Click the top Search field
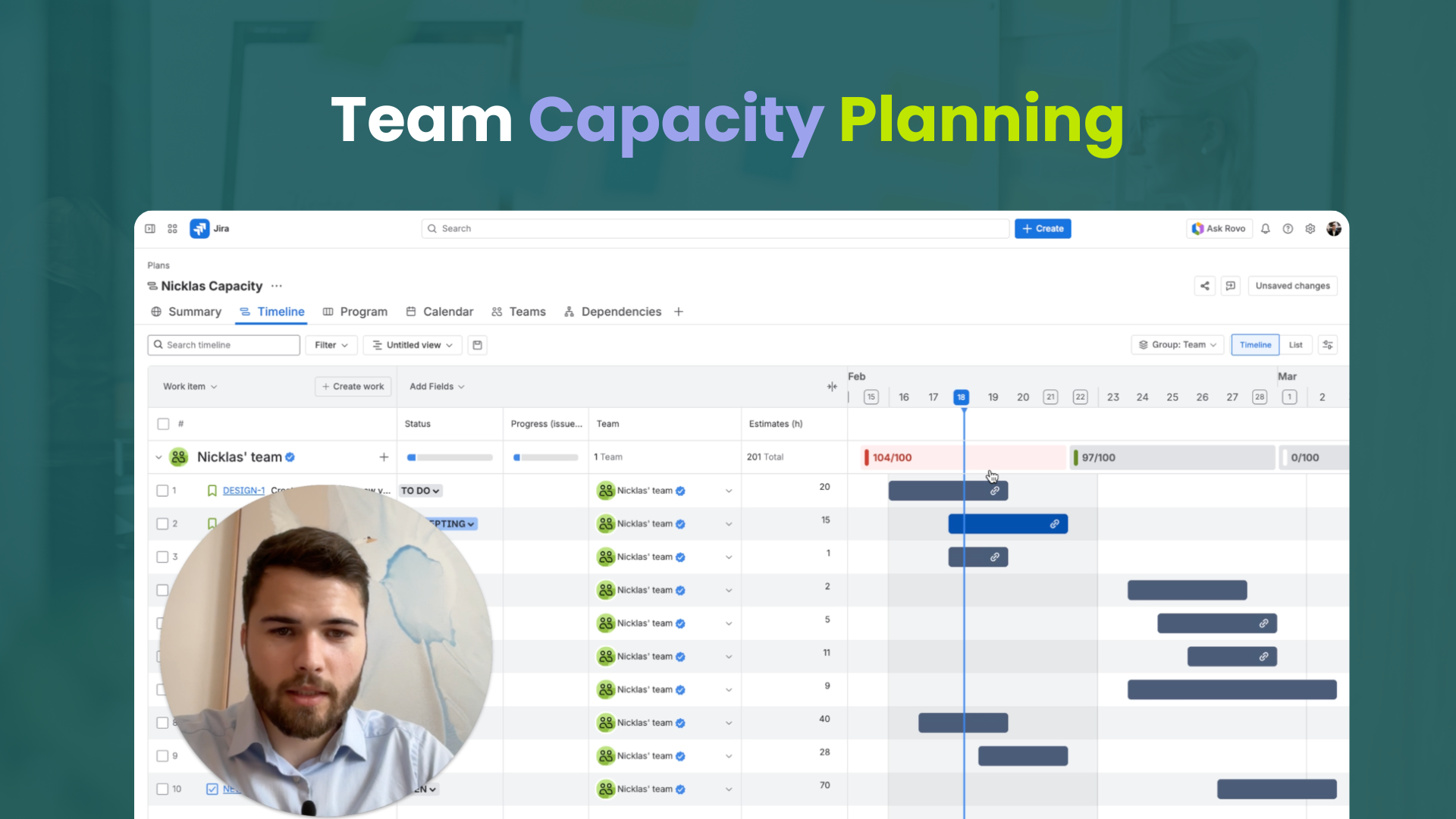Image resolution: width=1456 pixels, height=819 pixels. (715, 228)
